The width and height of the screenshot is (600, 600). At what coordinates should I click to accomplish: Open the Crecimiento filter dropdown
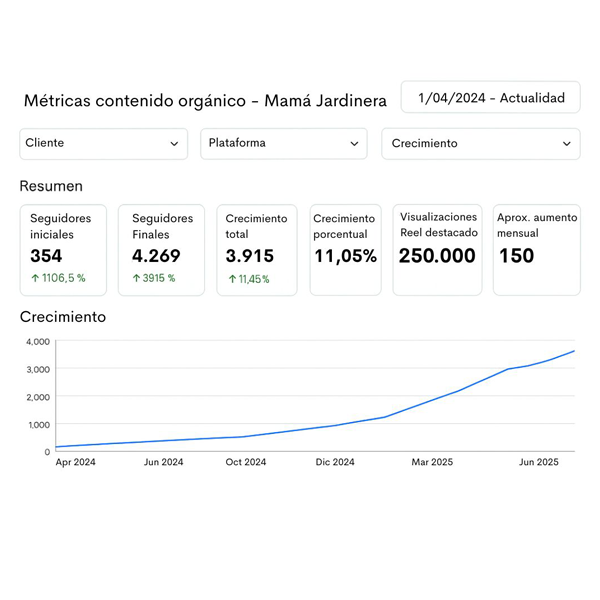click(x=480, y=144)
